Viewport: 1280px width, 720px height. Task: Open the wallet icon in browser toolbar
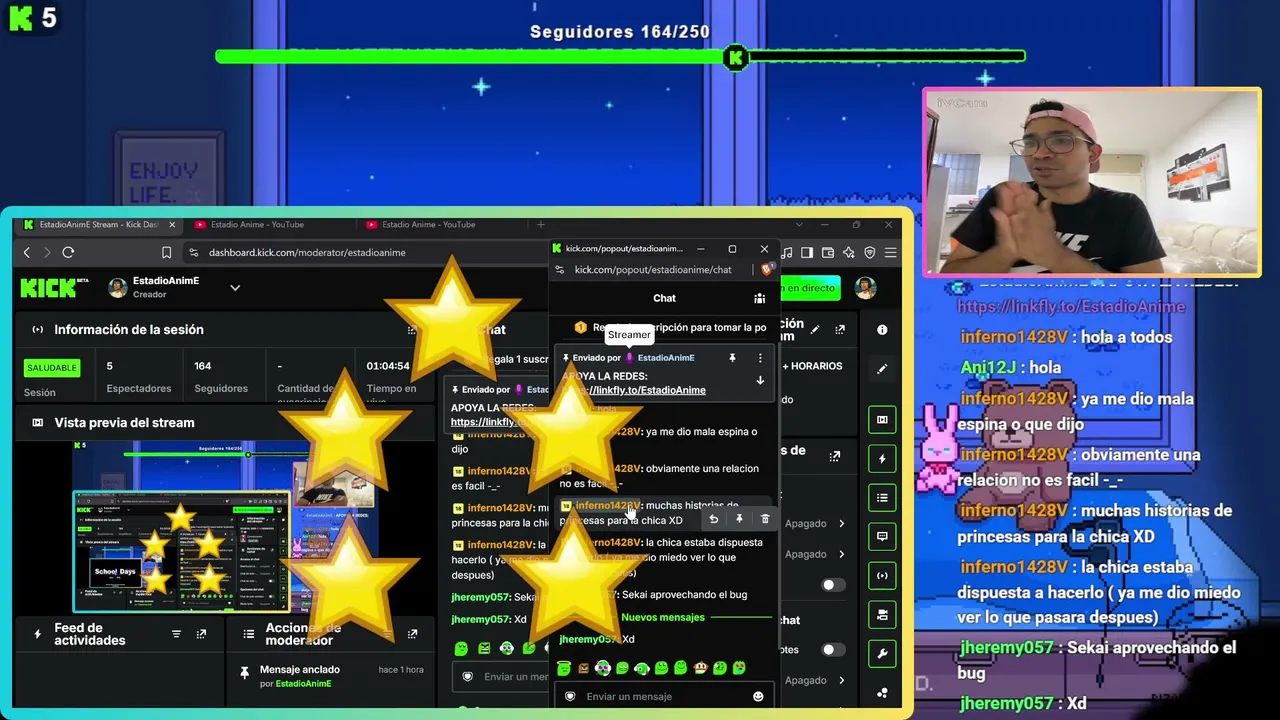coord(828,253)
